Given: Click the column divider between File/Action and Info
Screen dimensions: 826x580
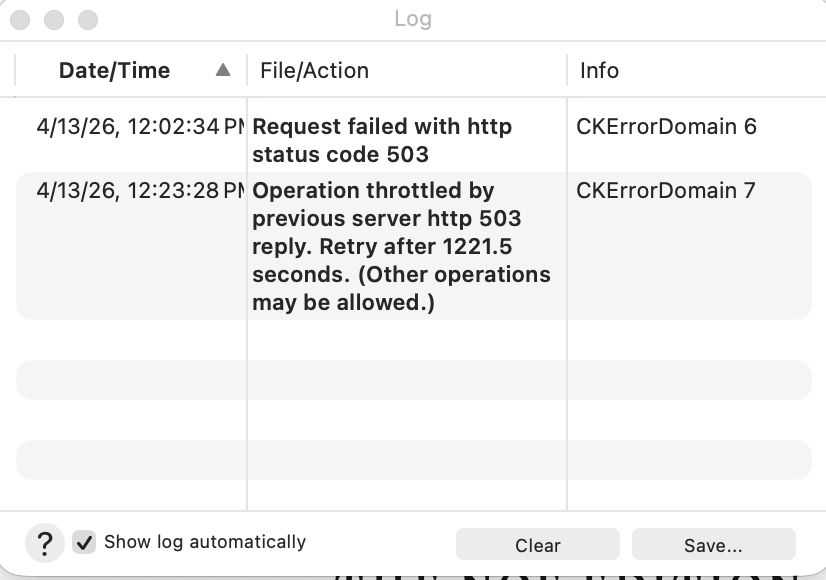Looking at the screenshot, I should tap(567, 71).
